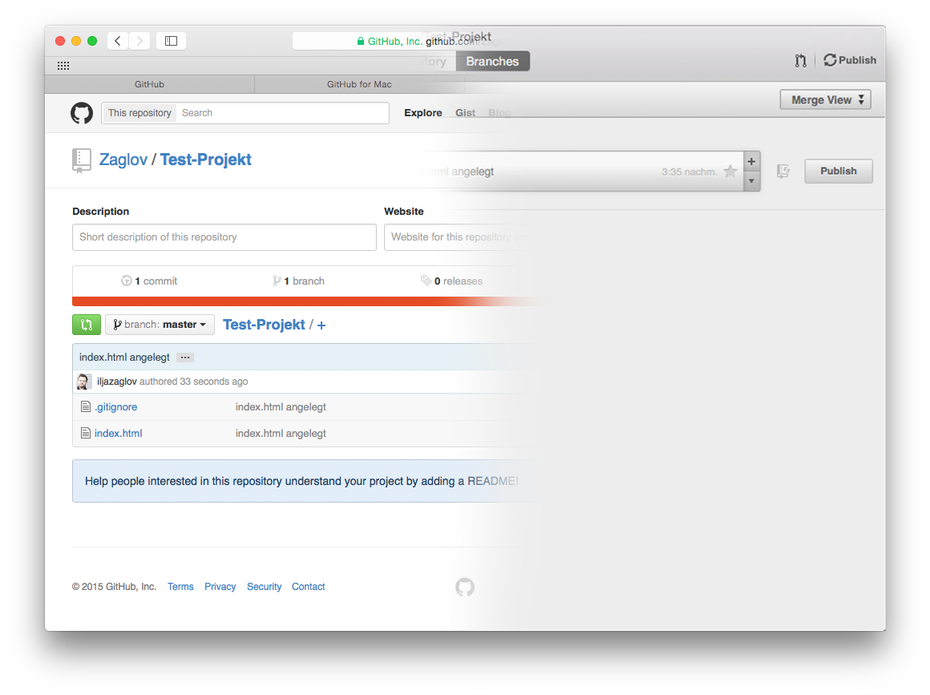The image size is (930, 695).
Task: Switch to GitHub Safari tab
Action: [x=149, y=84]
